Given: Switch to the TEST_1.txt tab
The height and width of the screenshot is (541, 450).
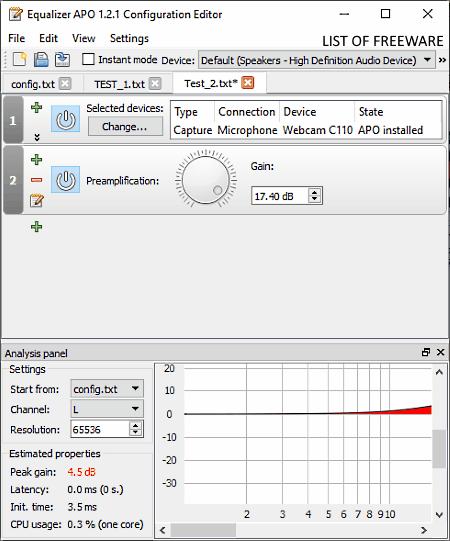Looking at the screenshot, I should [x=119, y=84].
